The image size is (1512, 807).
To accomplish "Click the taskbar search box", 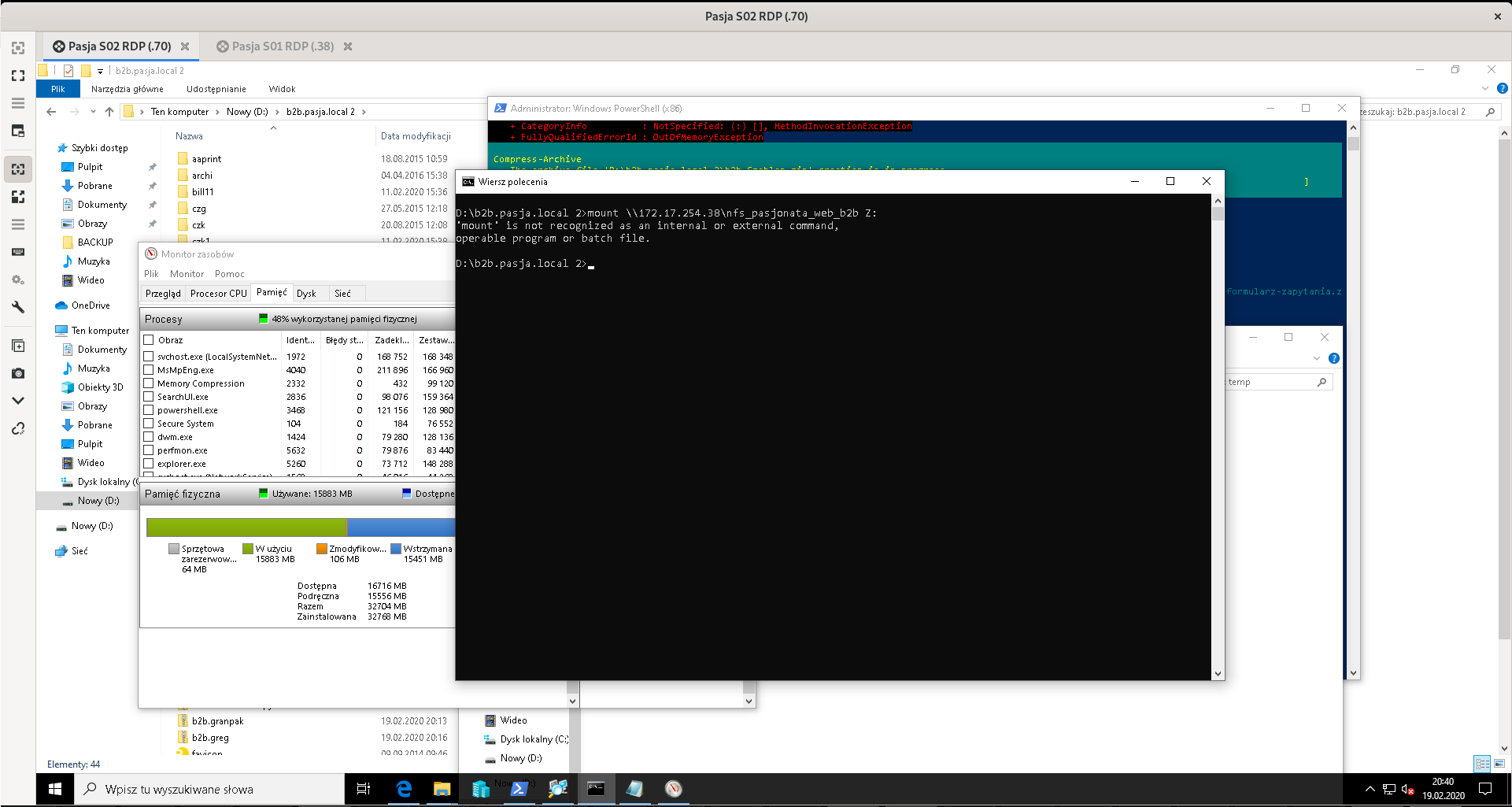I will tap(209, 789).
